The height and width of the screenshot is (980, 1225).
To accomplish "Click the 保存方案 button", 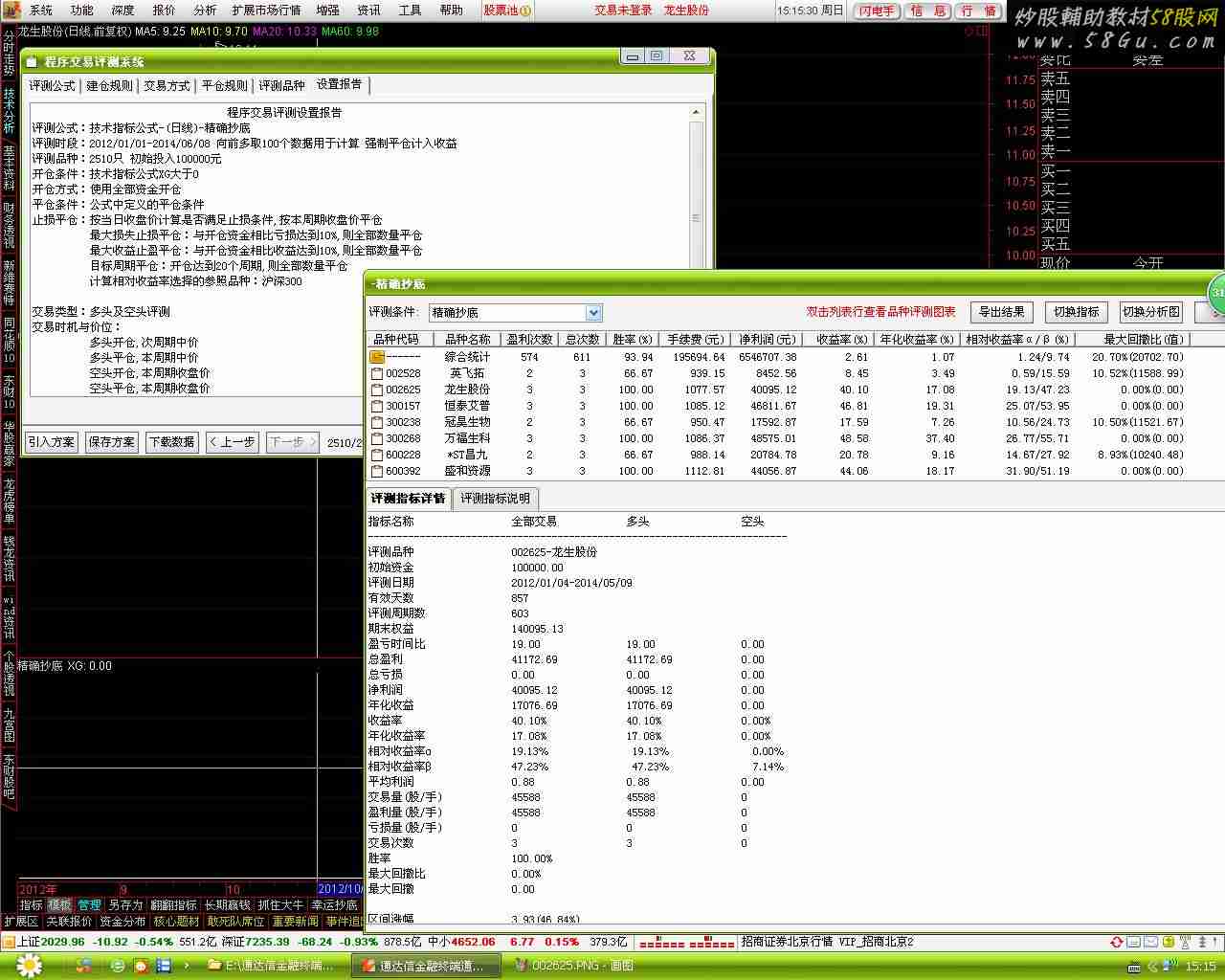I will point(112,442).
